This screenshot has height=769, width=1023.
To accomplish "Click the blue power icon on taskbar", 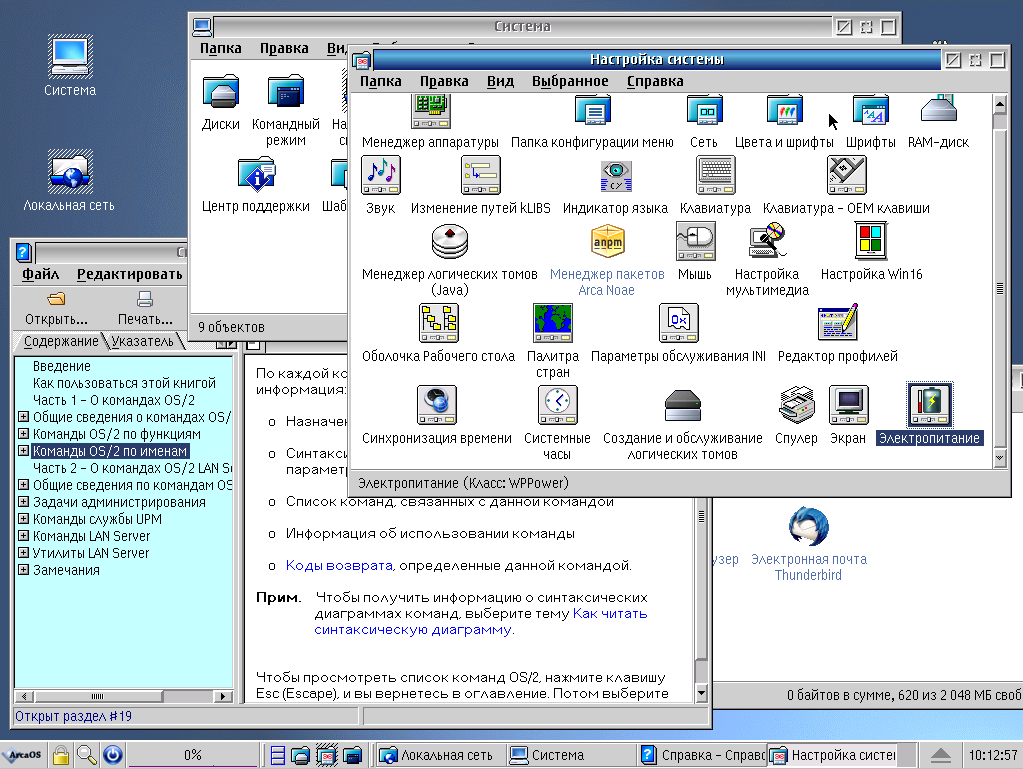I will point(113,755).
